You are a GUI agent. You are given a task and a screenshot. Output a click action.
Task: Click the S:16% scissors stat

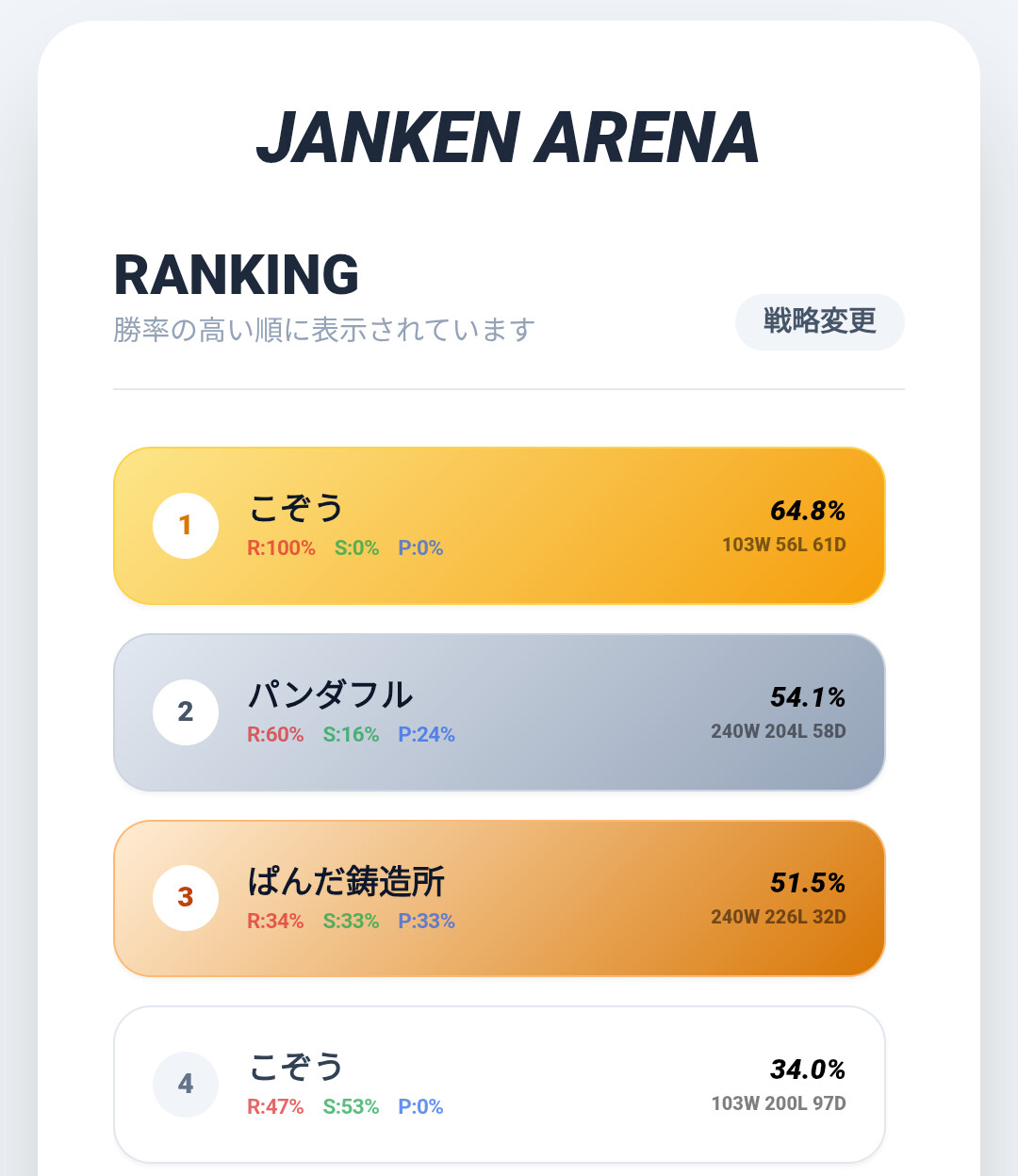point(351,735)
